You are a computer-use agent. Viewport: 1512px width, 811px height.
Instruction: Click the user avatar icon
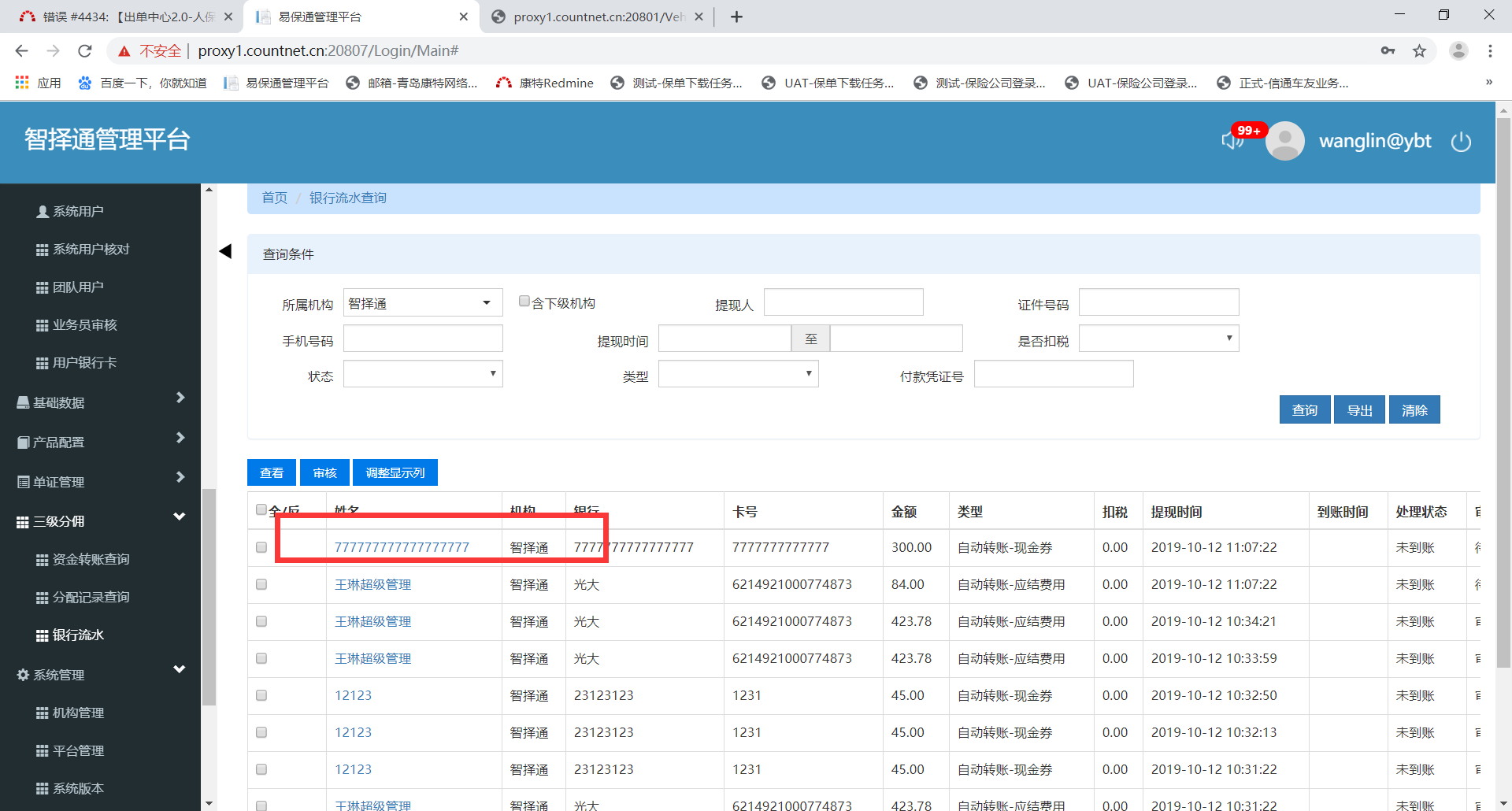click(x=1284, y=141)
